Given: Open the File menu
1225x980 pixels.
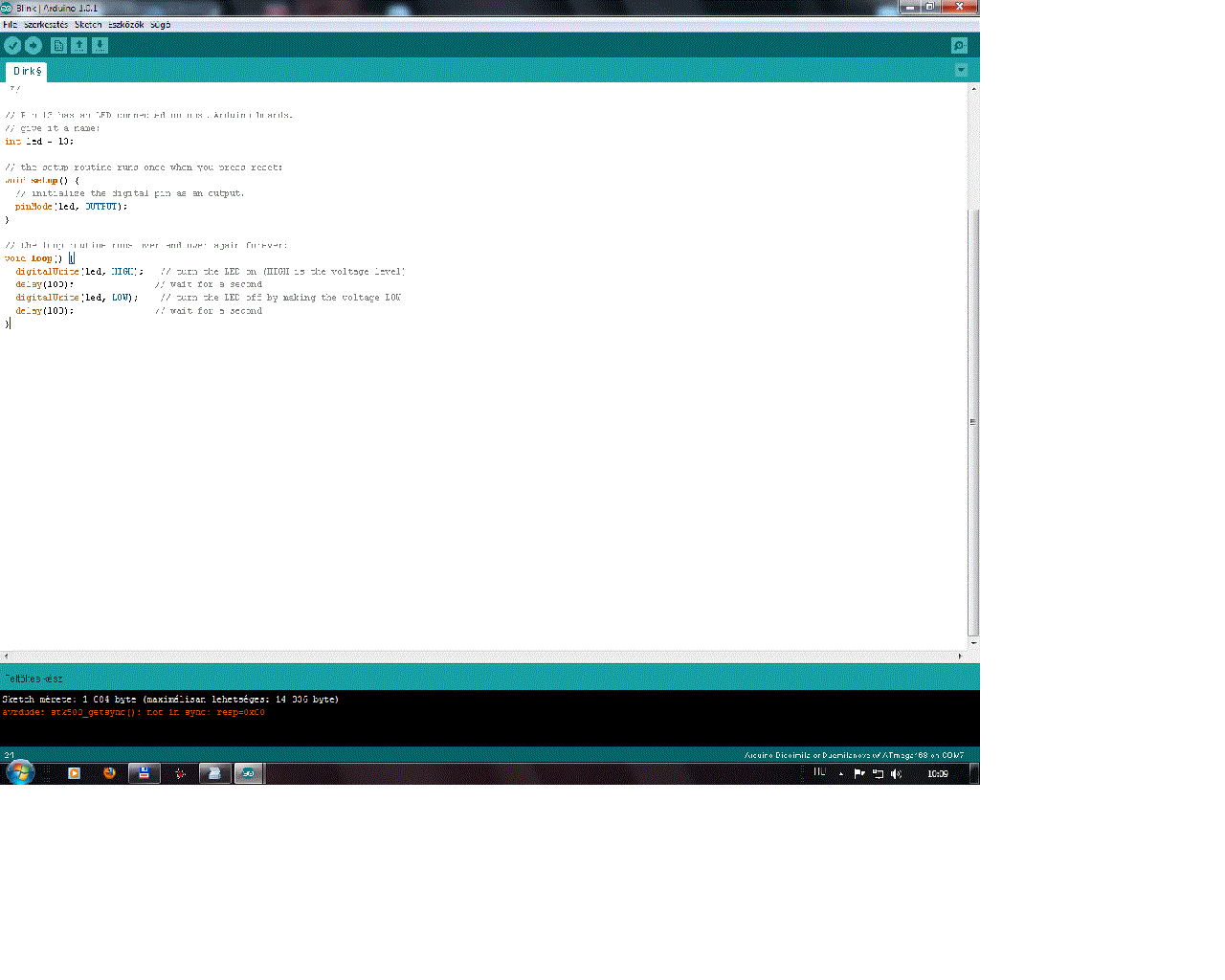Looking at the screenshot, I should pyautogui.click(x=10, y=25).
